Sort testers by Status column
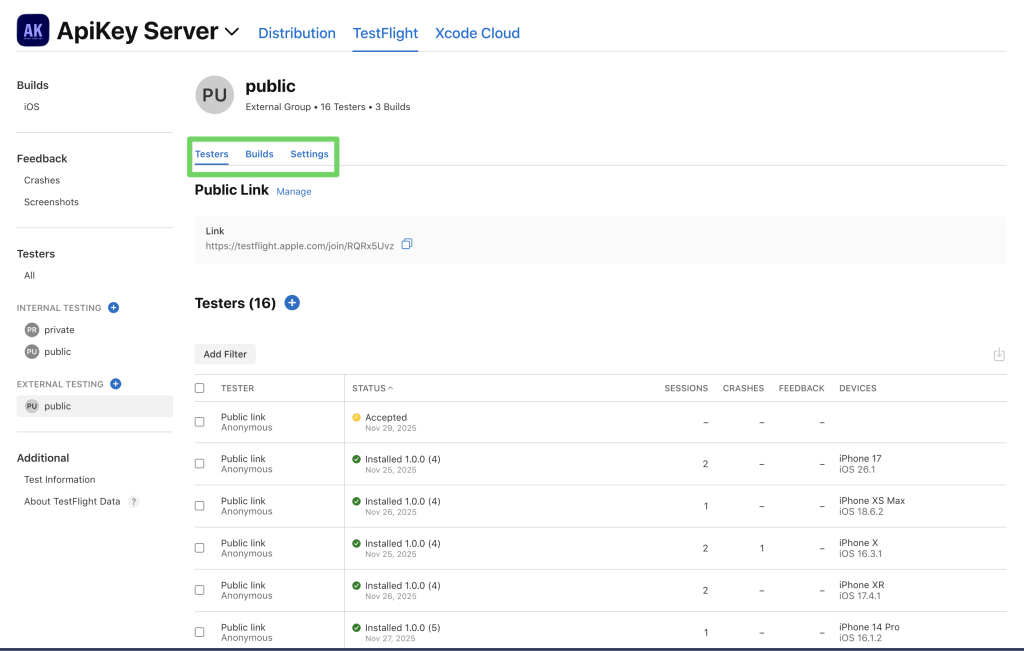This screenshot has width=1024, height=651. (372, 388)
